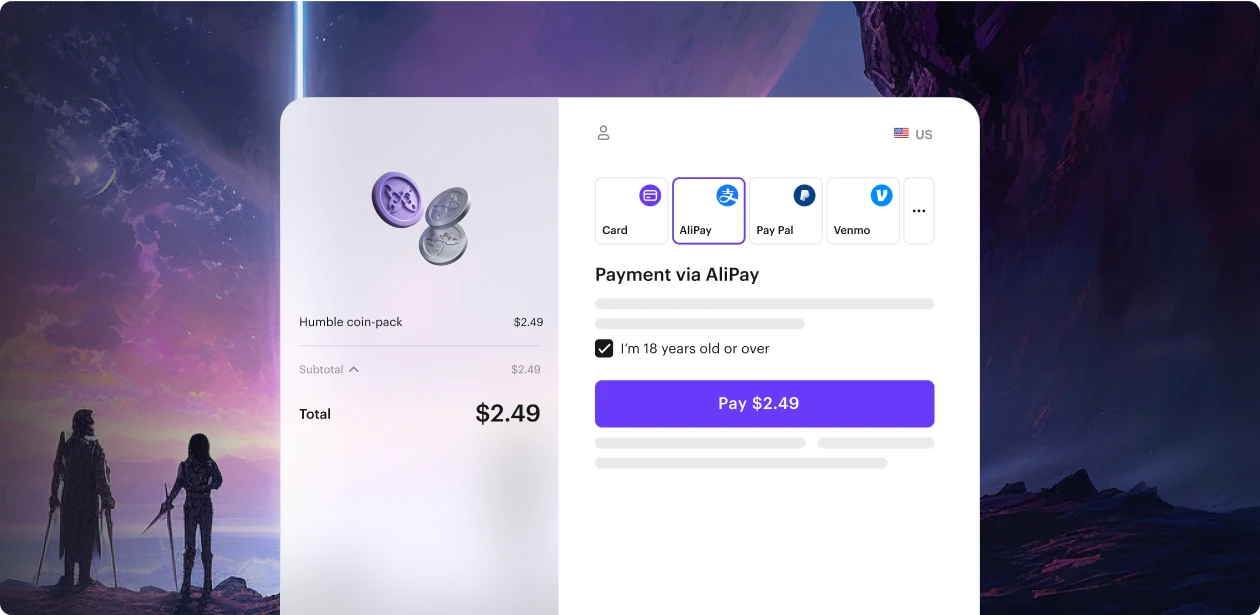Click the blue AliPay logo icon

tap(727, 196)
